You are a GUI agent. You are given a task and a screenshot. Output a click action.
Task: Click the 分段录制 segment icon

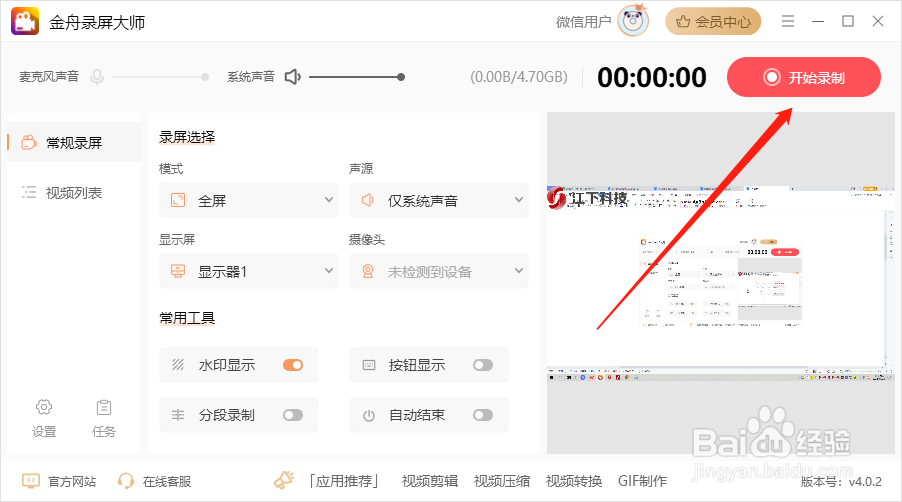coord(178,415)
